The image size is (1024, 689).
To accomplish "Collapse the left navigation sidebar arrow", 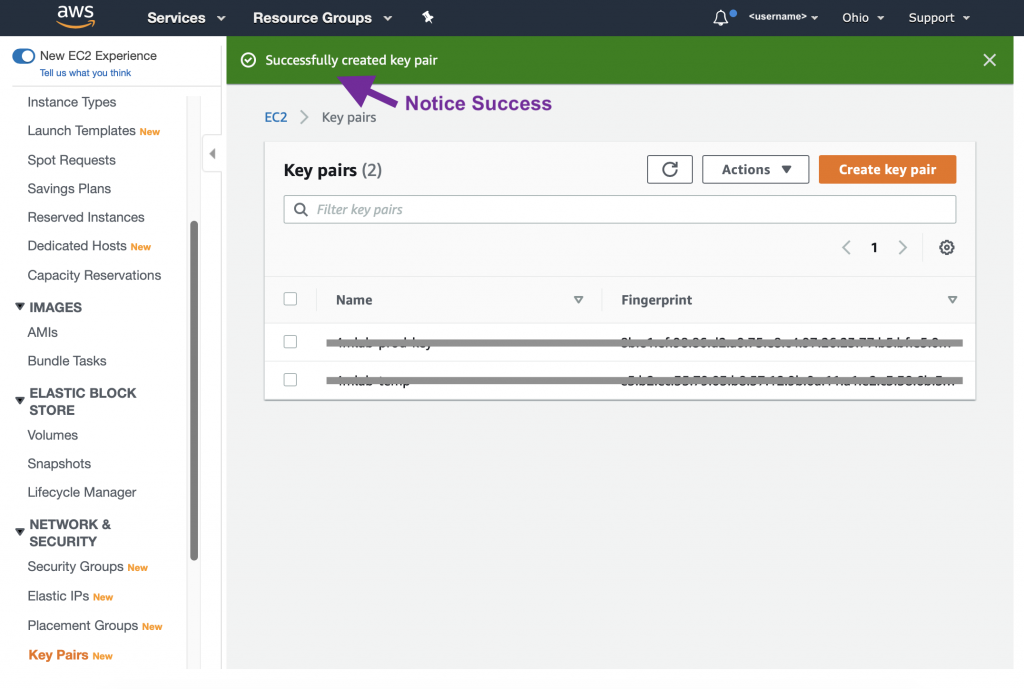I will (x=212, y=154).
